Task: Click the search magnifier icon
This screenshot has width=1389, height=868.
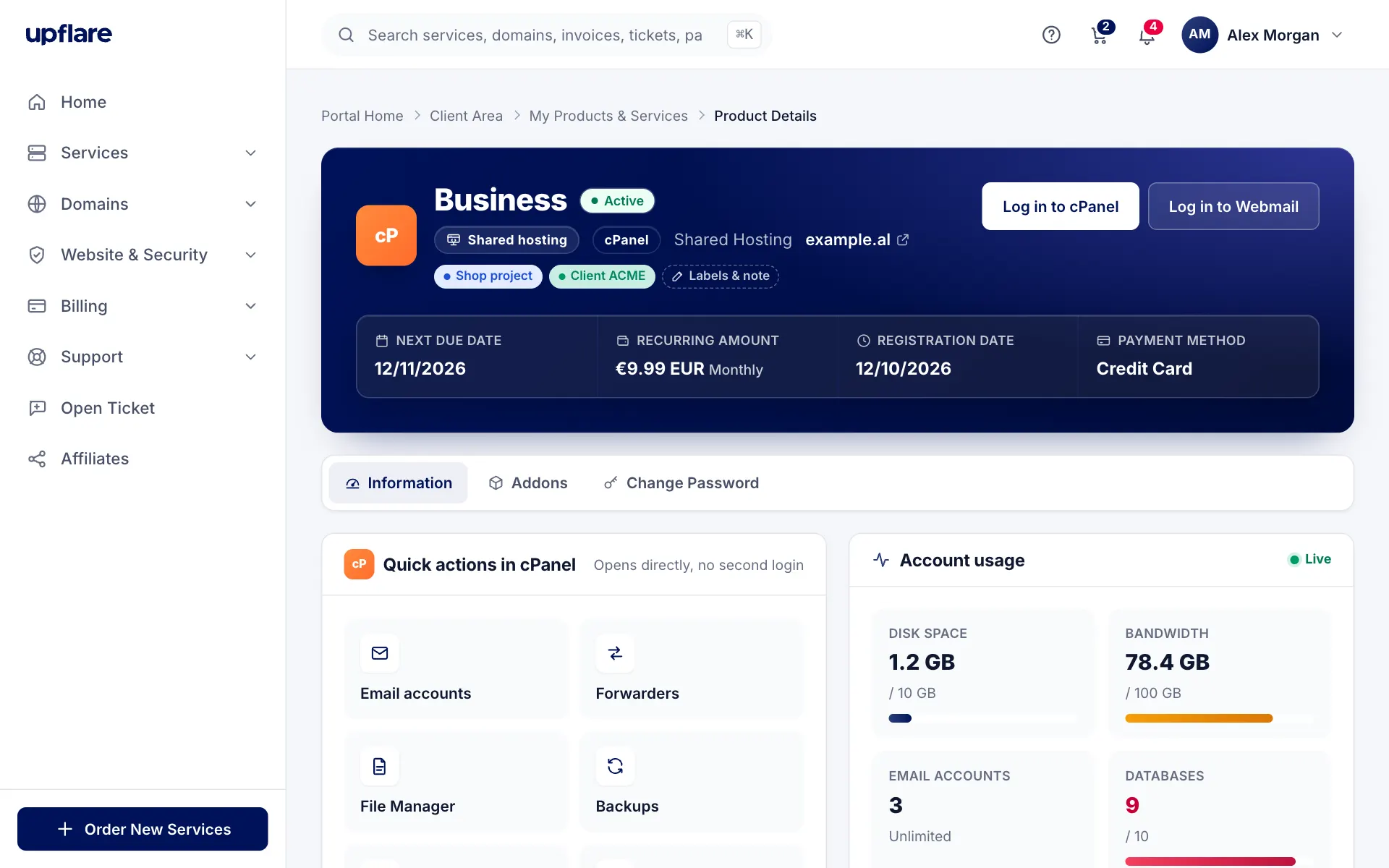Action: pos(347,35)
